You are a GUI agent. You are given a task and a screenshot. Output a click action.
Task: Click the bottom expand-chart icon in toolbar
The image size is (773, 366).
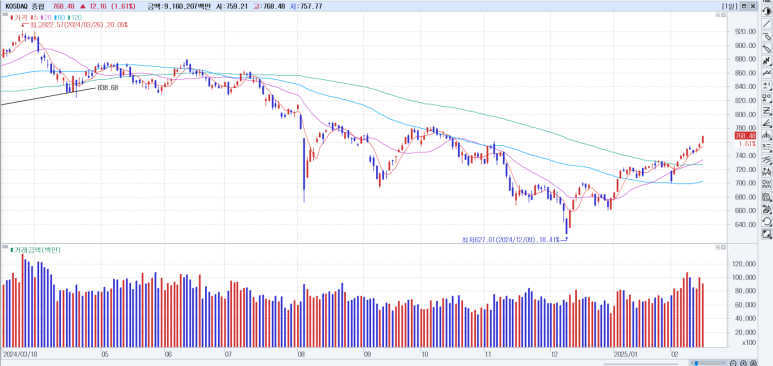pyautogui.click(x=767, y=234)
